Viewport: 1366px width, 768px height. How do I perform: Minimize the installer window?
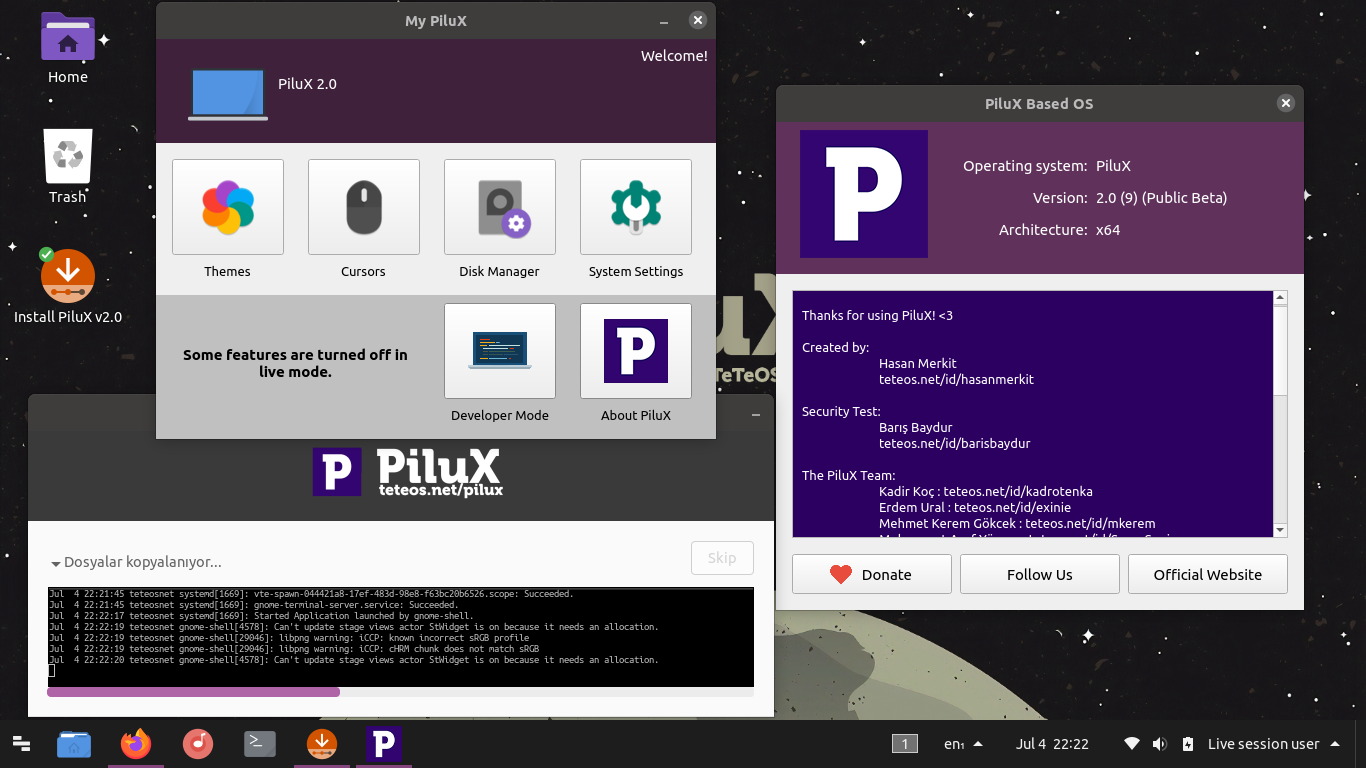(756, 413)
